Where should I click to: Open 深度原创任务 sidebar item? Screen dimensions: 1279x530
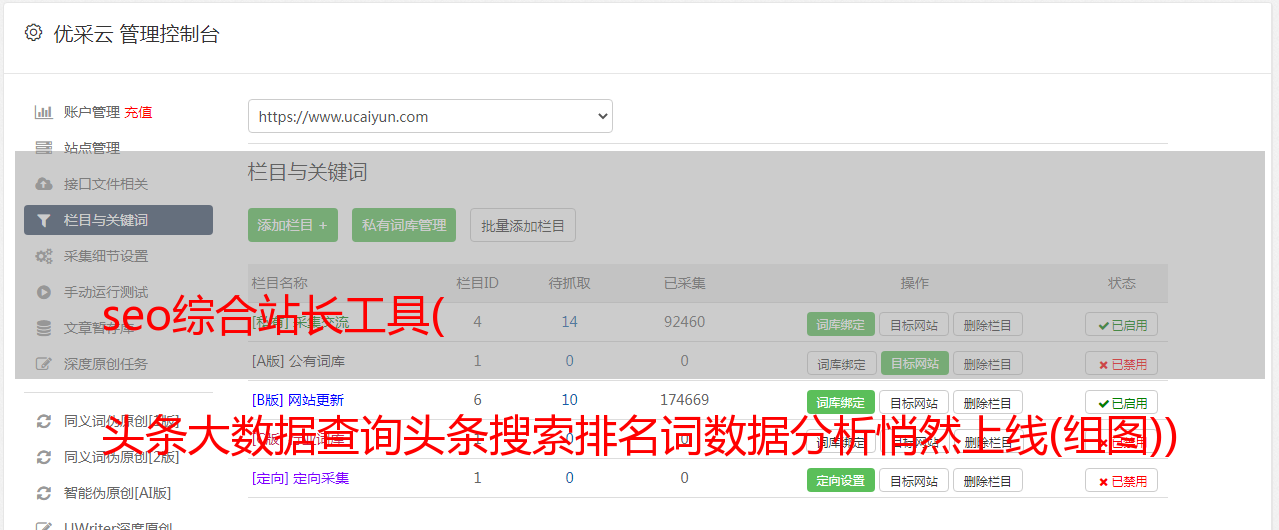(x=106, y=364)
